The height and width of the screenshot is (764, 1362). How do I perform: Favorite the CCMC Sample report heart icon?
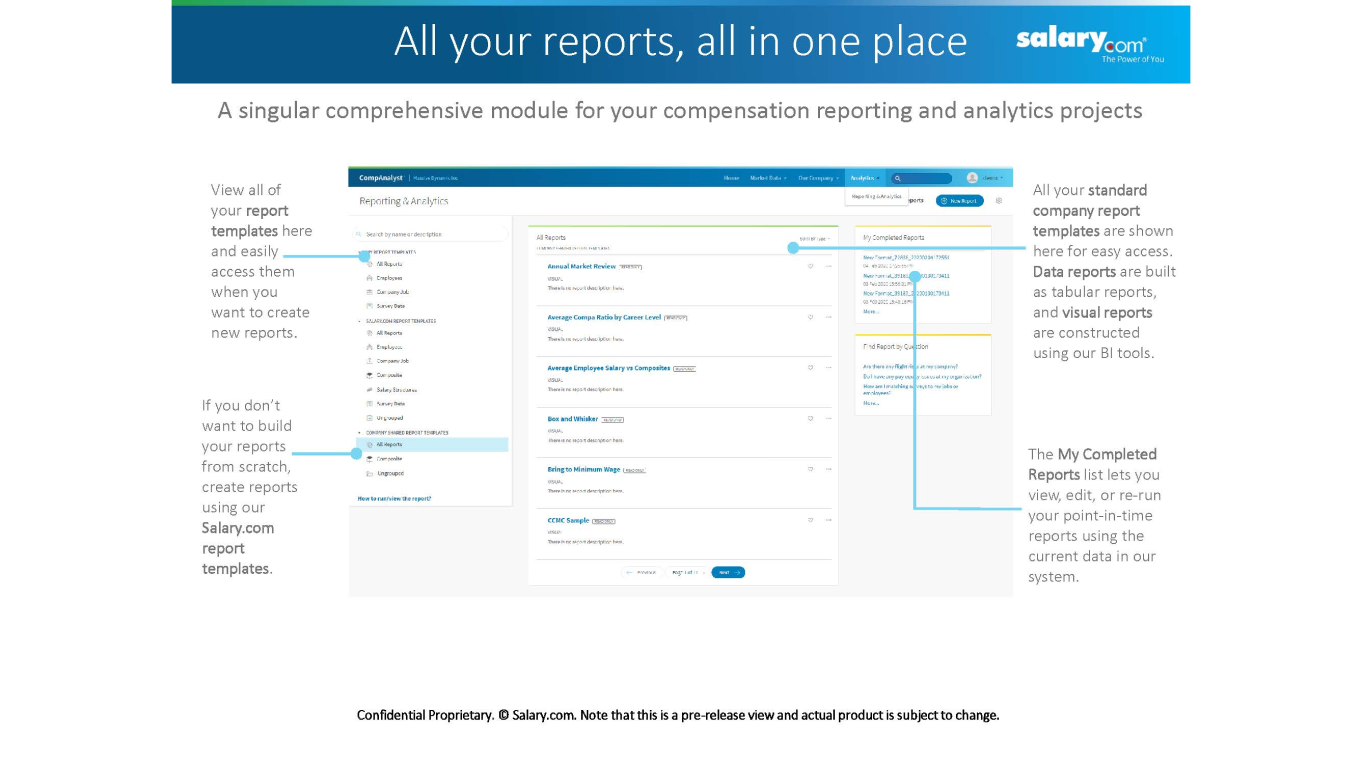(x=811, y=520)
